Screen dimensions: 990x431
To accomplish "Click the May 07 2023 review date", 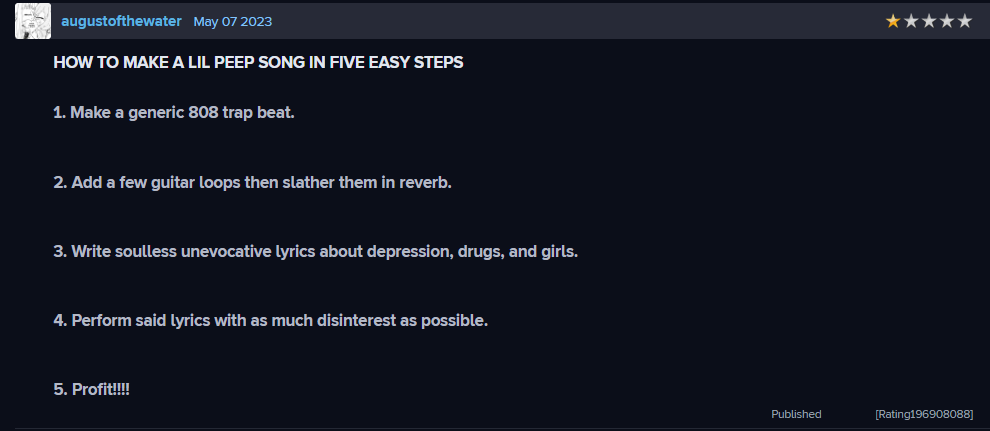I will pos(232,21).
